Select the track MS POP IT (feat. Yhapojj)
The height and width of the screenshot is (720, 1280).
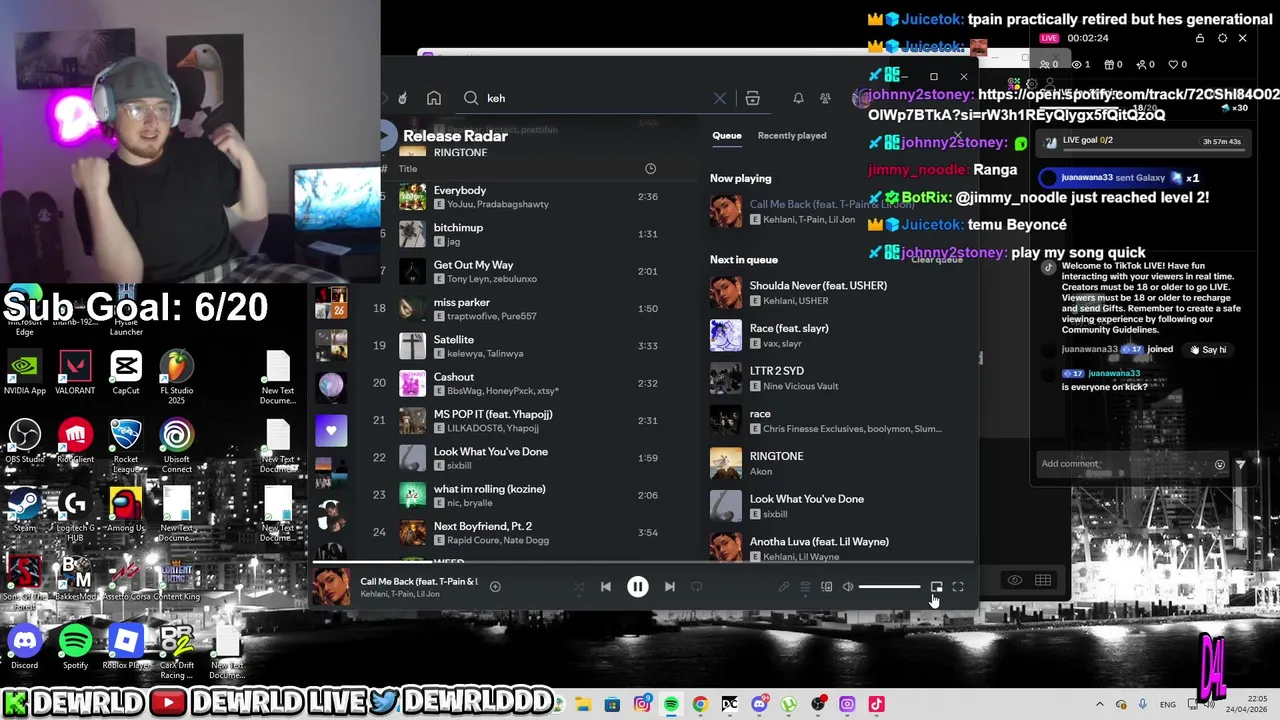coord(528,420)
